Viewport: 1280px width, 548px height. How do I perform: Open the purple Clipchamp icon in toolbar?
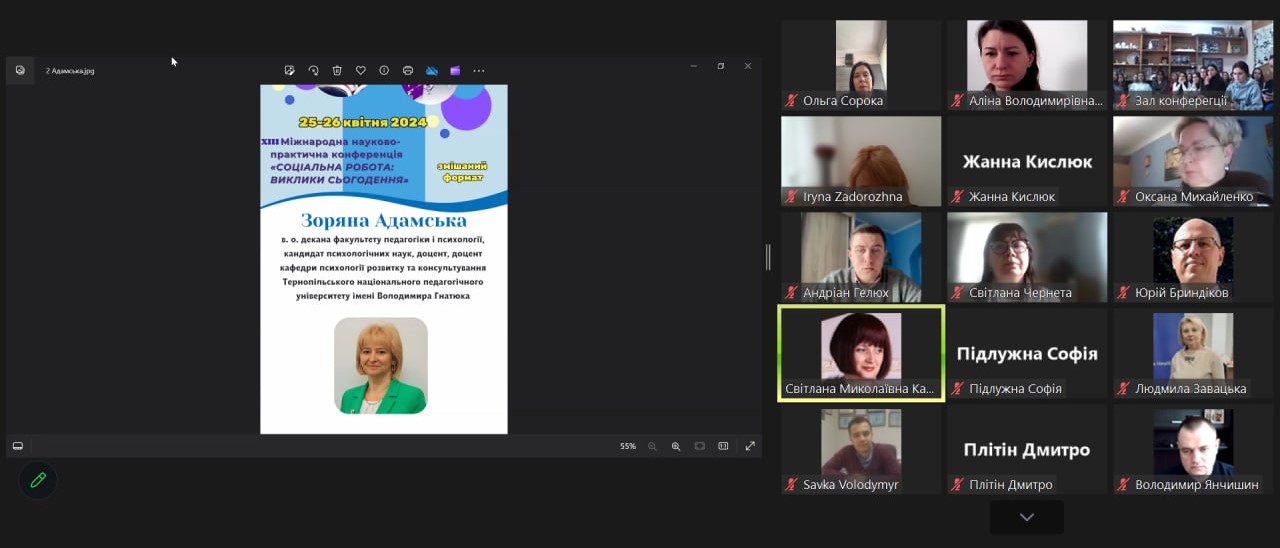click(x=455, y=71)
